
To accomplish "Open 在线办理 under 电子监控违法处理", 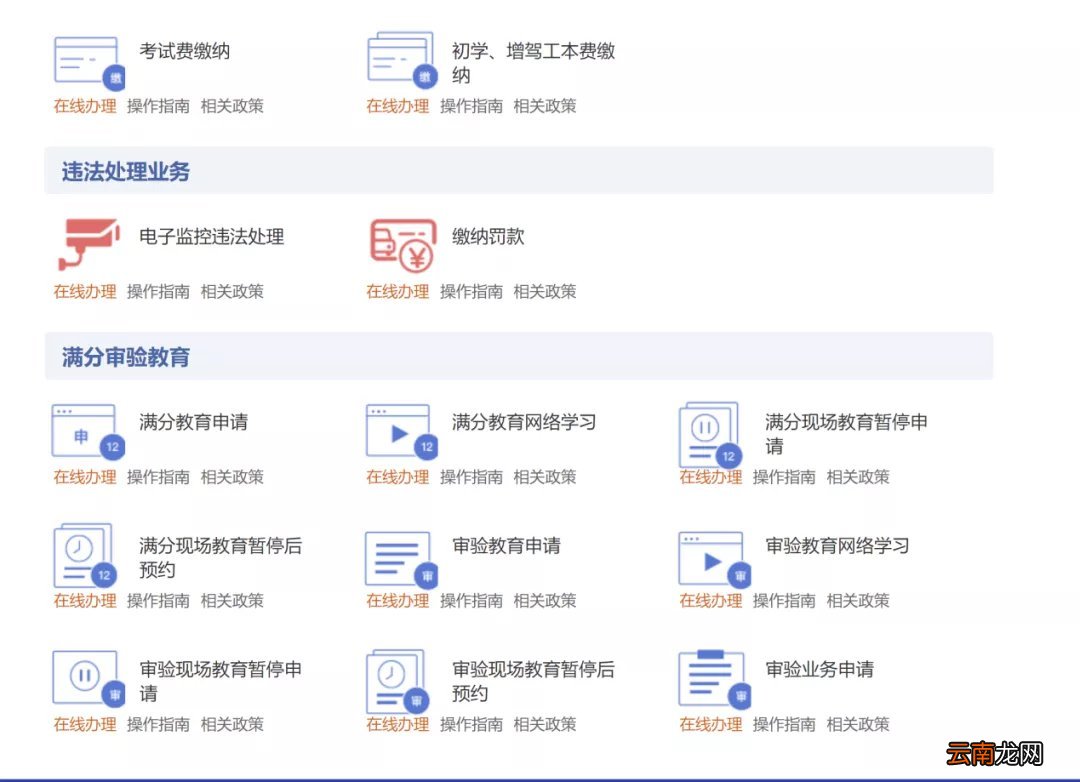I will click(x=85, y=291).
